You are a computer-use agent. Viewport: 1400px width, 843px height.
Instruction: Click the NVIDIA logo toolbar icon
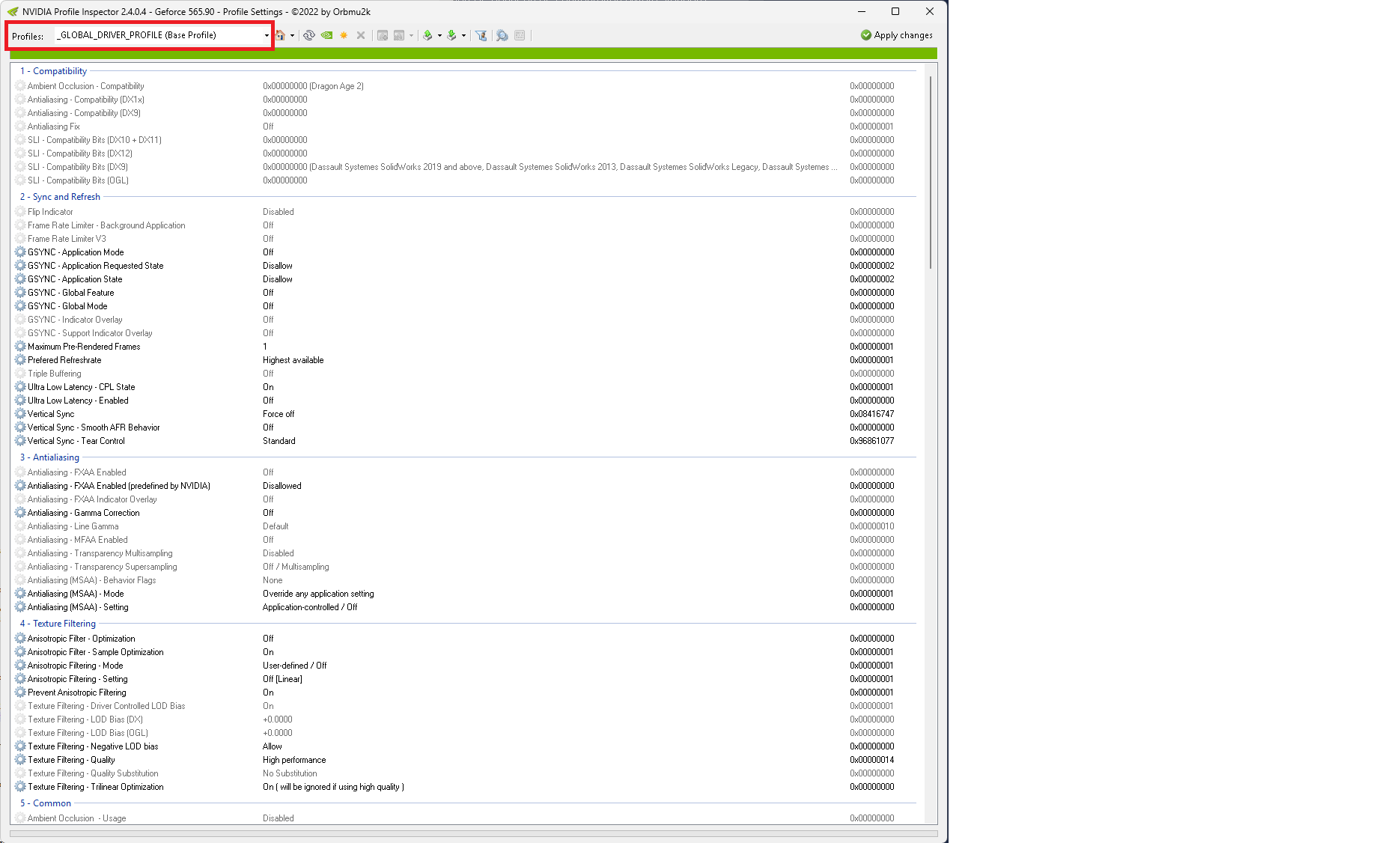326,35
